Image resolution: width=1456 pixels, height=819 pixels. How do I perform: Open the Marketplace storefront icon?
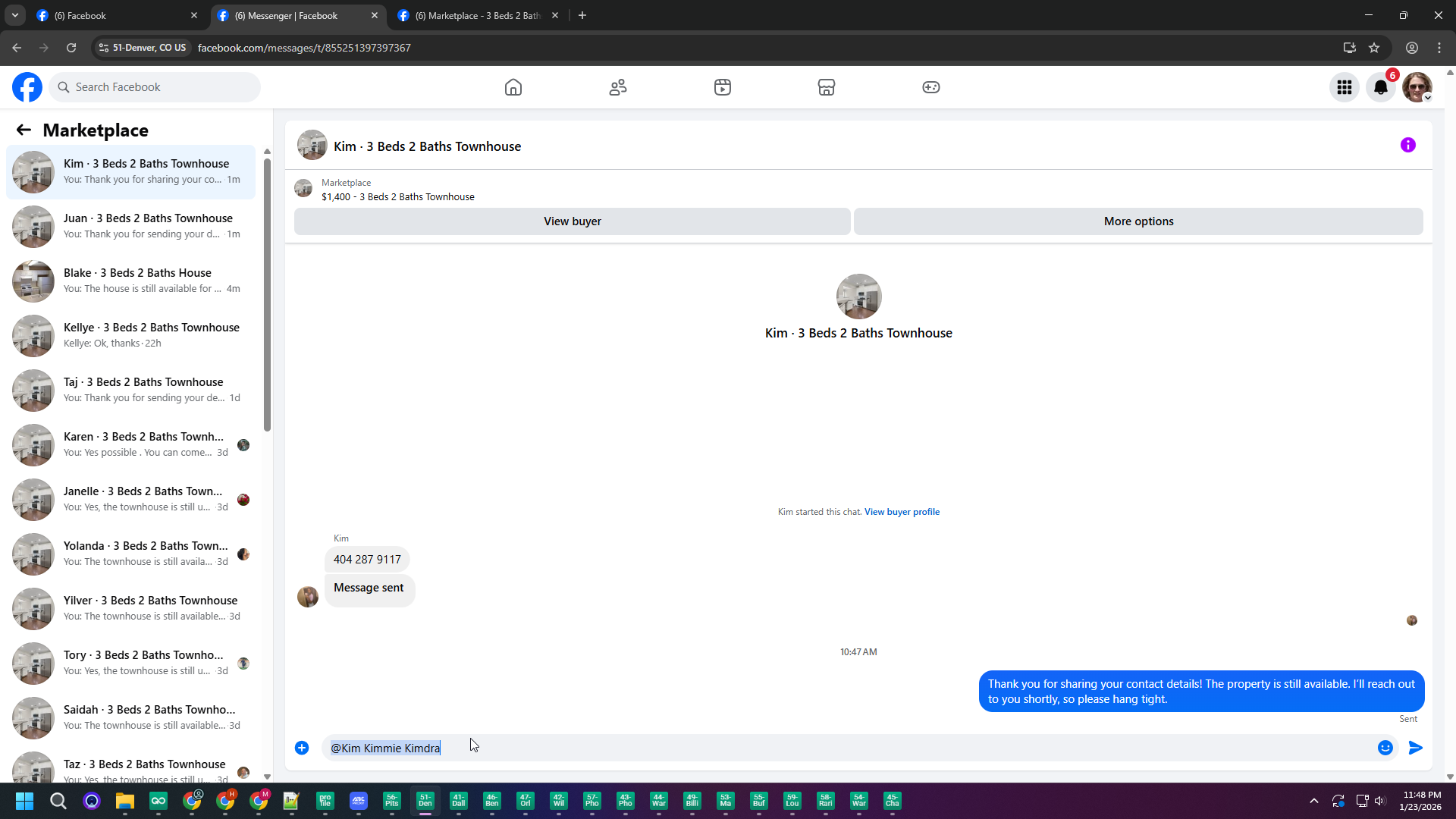pyautogui.click(x=827, y=87)
